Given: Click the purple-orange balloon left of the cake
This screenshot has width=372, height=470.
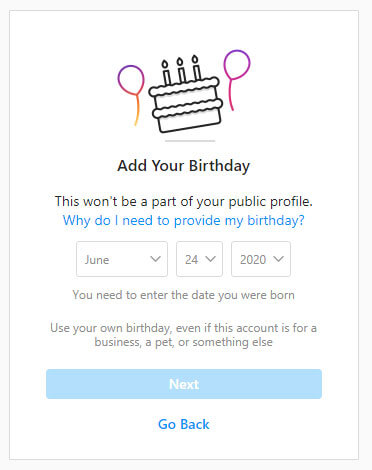Looking at the screenshot, I should pyautogui.click(x=132, y=94).
